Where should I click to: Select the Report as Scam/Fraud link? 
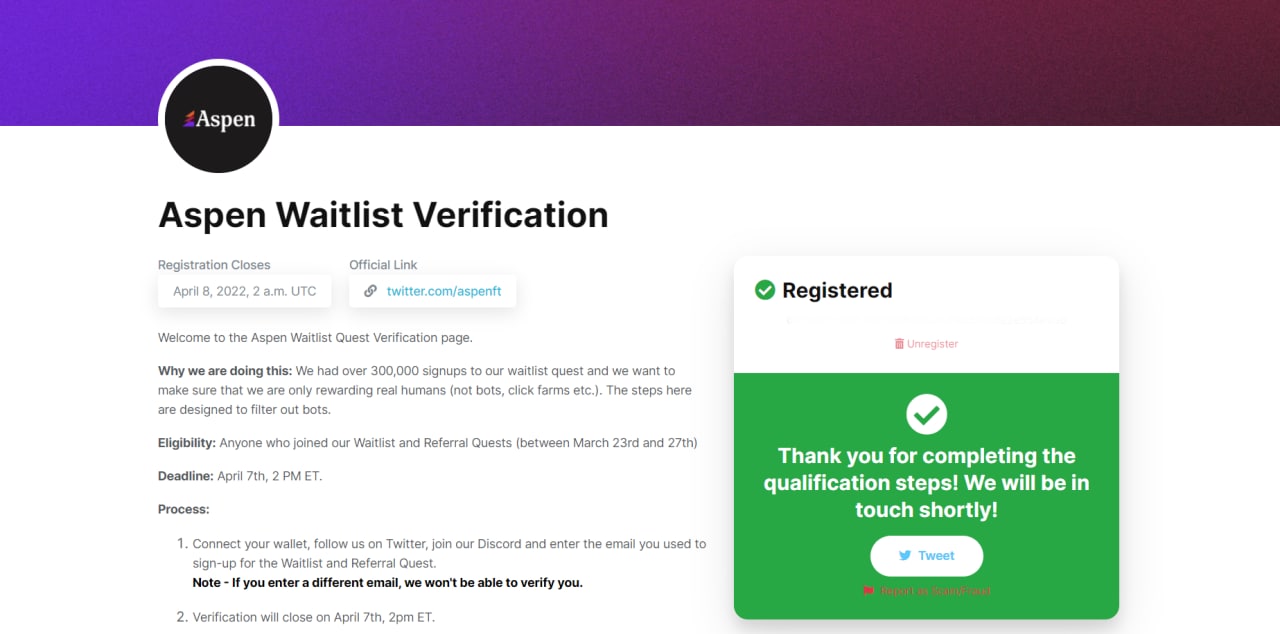click(935, 591)
